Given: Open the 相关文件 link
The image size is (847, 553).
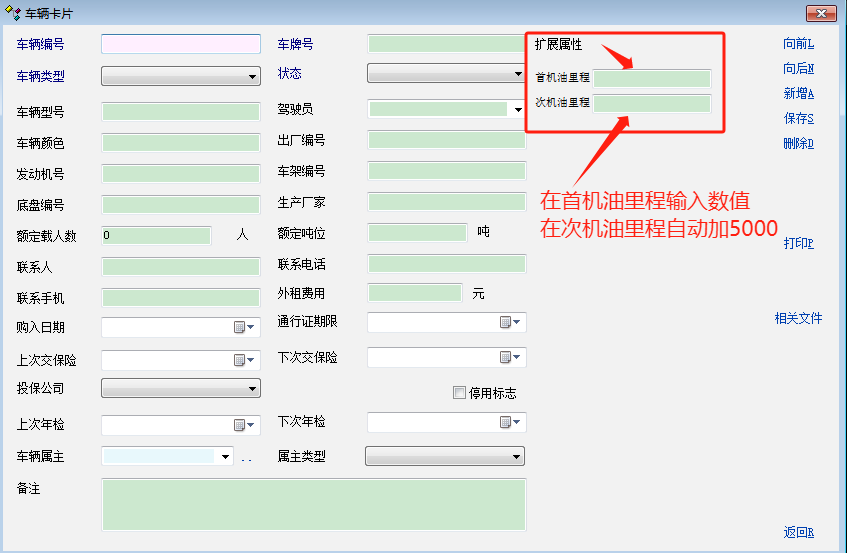Looking at the screenshot, I should coord(798,319).
